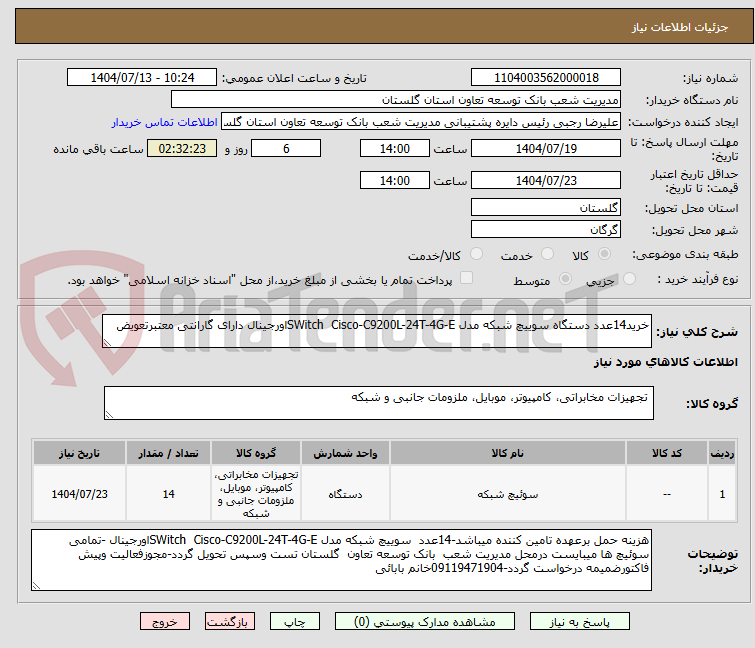This screenshot has height=648, width=755.
Task: Click the گروه کالا column header
Action: click(x=256, y=453)
